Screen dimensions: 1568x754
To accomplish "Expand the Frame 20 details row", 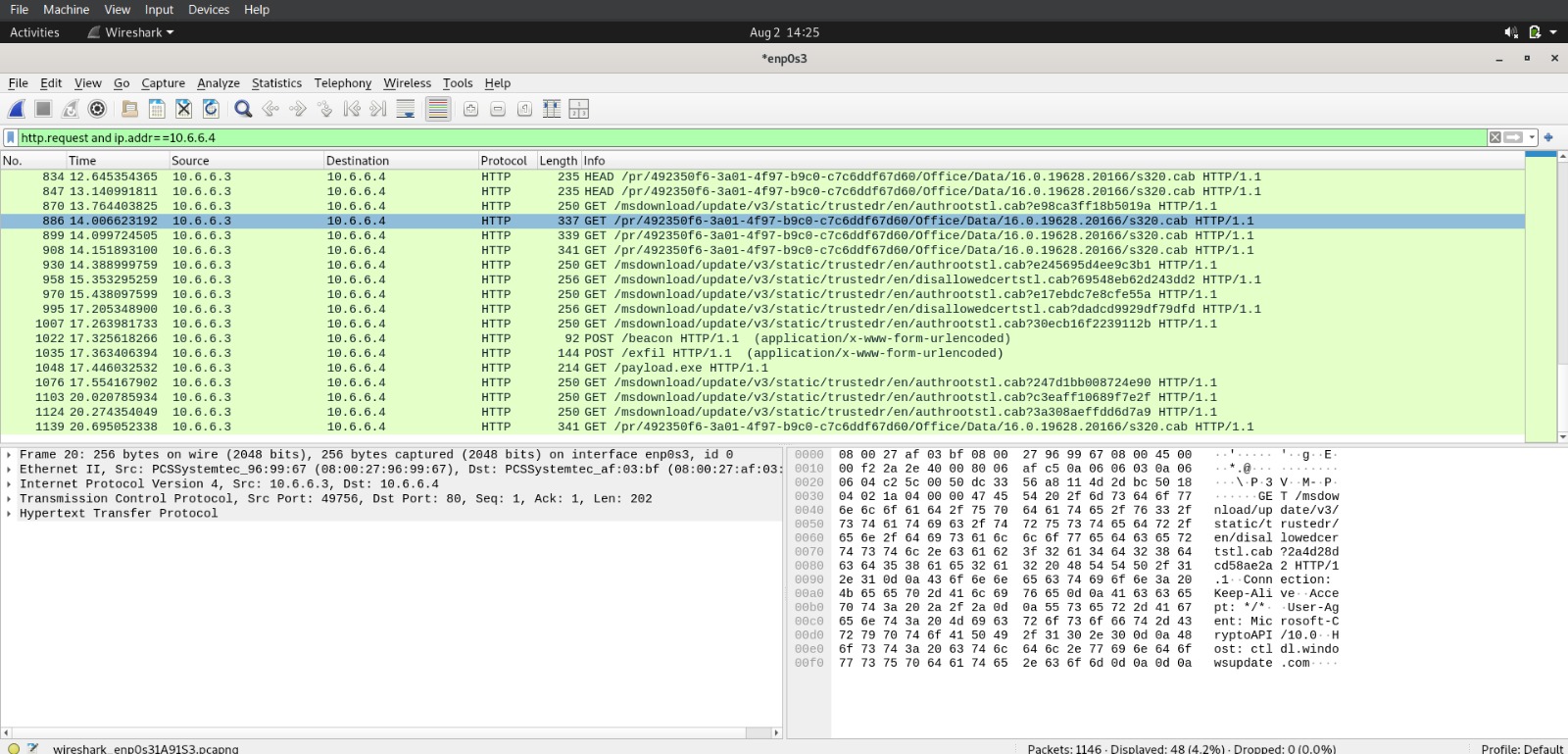I will [x=9, y=455].
